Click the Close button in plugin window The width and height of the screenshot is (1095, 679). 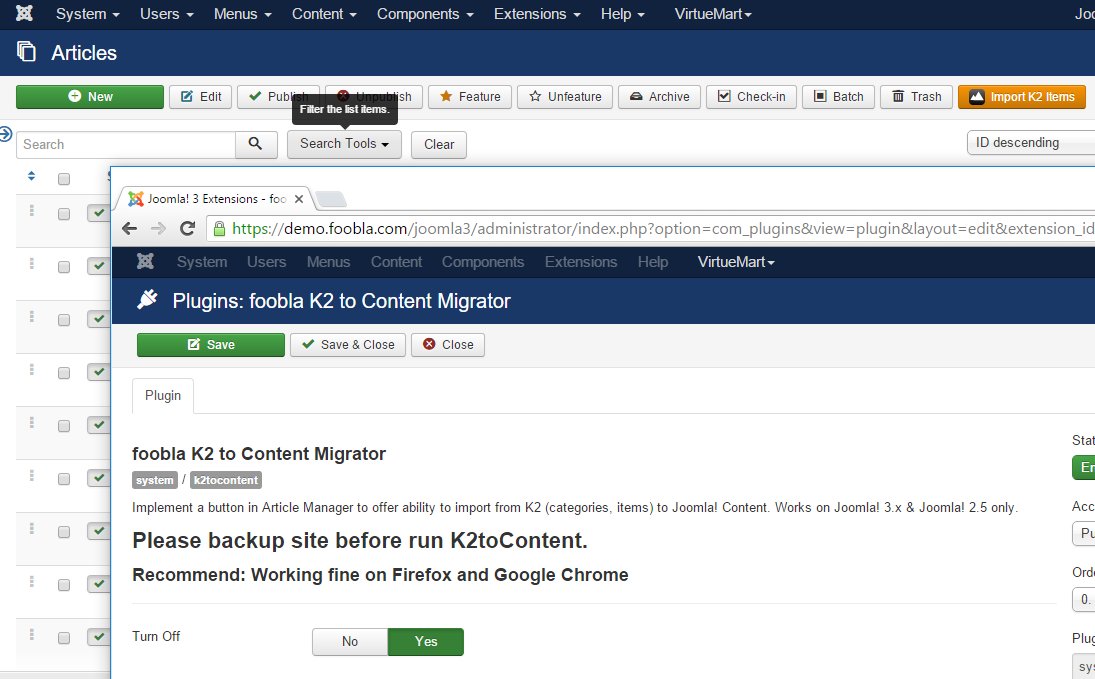[448, 344]
